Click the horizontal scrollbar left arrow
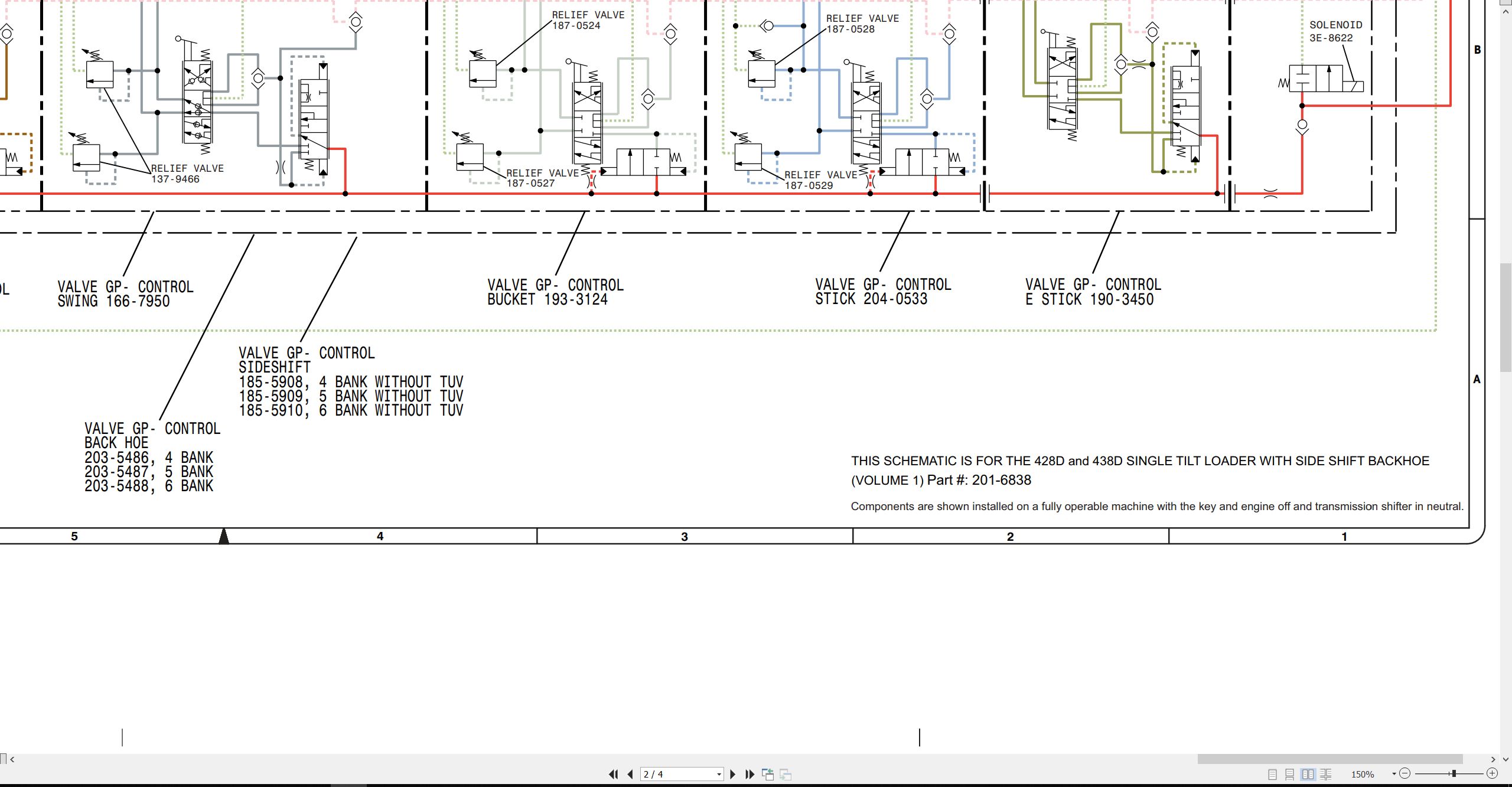 point(12,759)
